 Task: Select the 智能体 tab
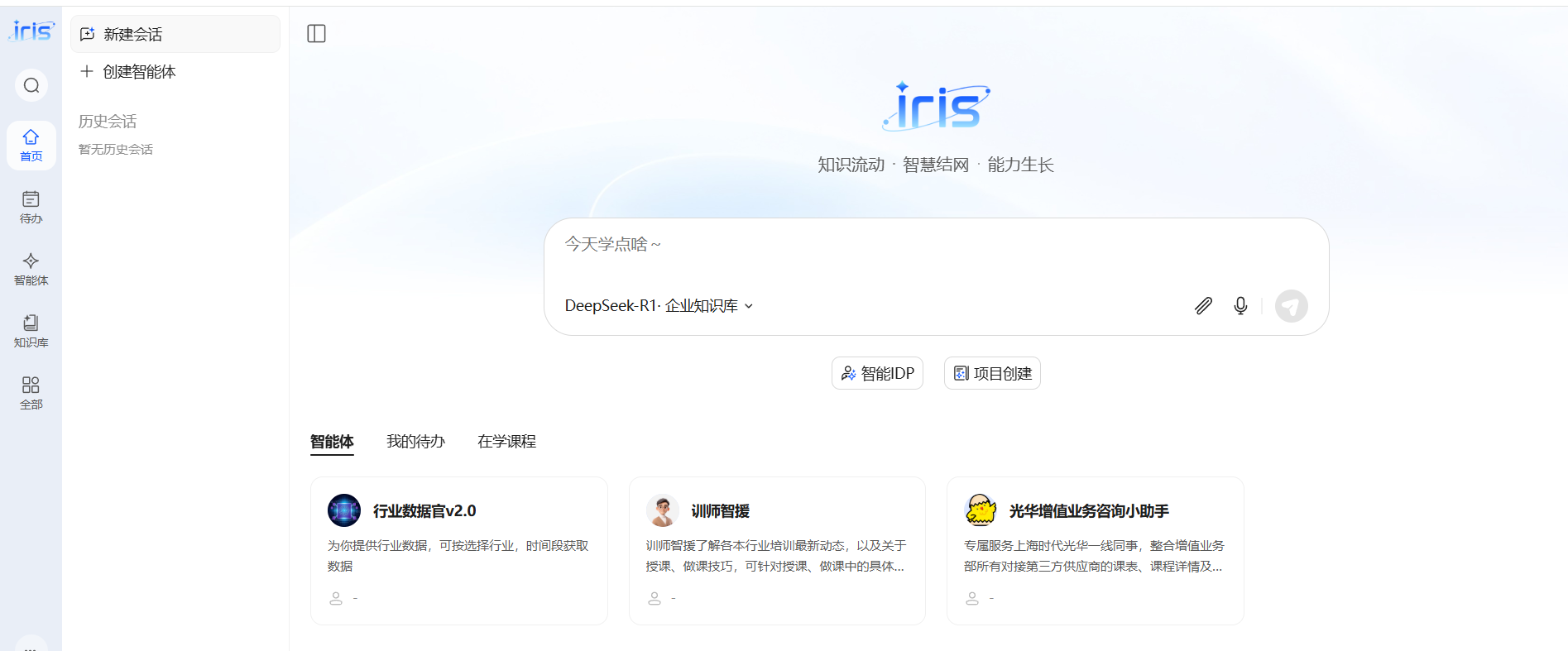coord(332,442)
